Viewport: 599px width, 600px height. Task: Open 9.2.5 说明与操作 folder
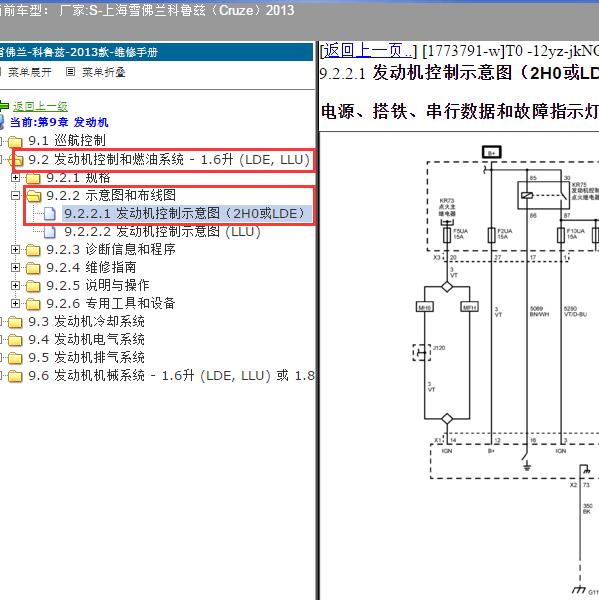pyautogui.click(x=98, y=285)
